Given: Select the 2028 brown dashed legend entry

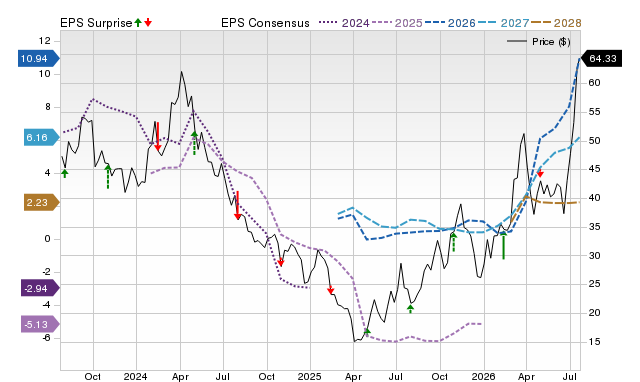Looking at the screenshot, I should (x=556, y=23).
